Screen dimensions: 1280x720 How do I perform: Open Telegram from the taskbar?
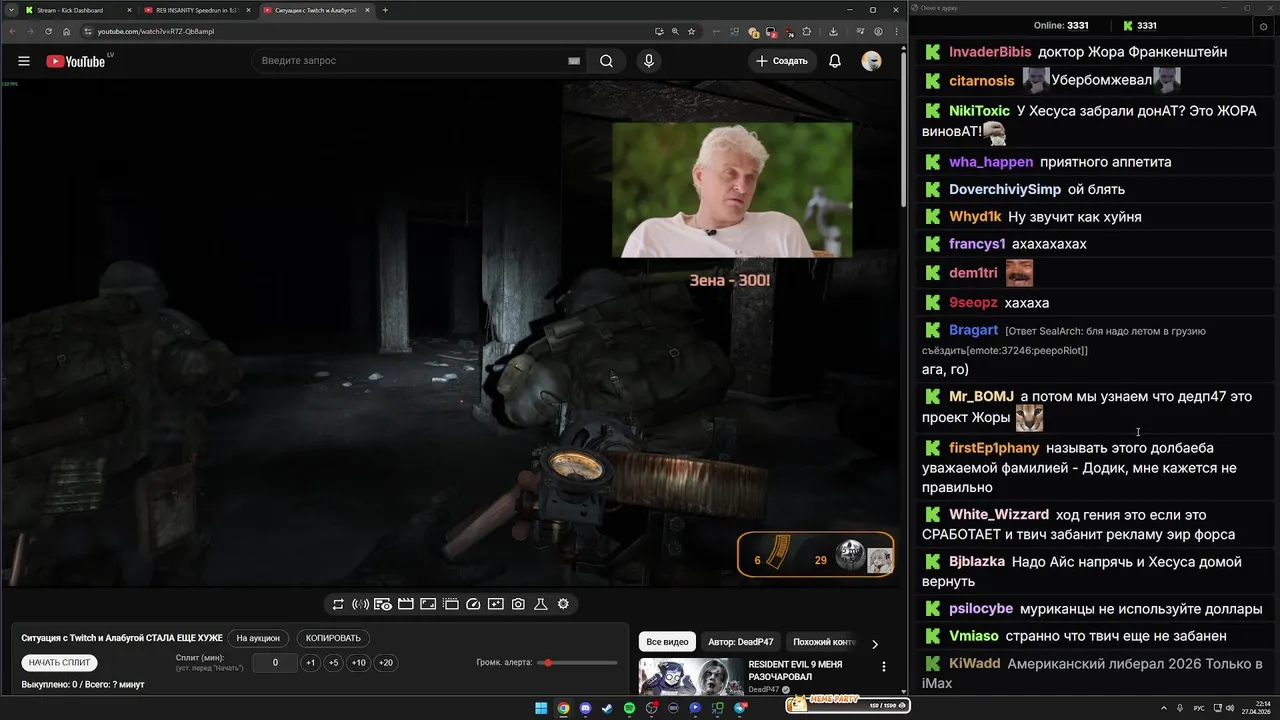click(x=740, y=708)
